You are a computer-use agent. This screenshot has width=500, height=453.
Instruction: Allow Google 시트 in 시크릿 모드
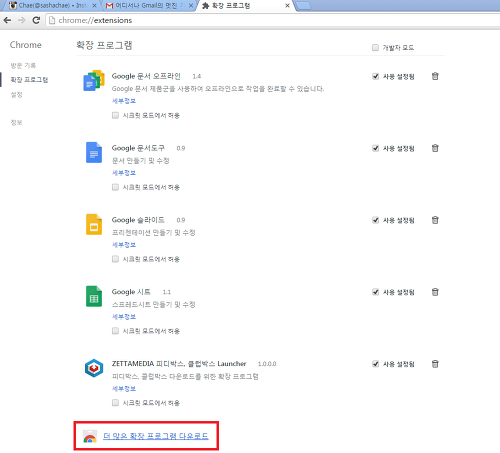115,331
